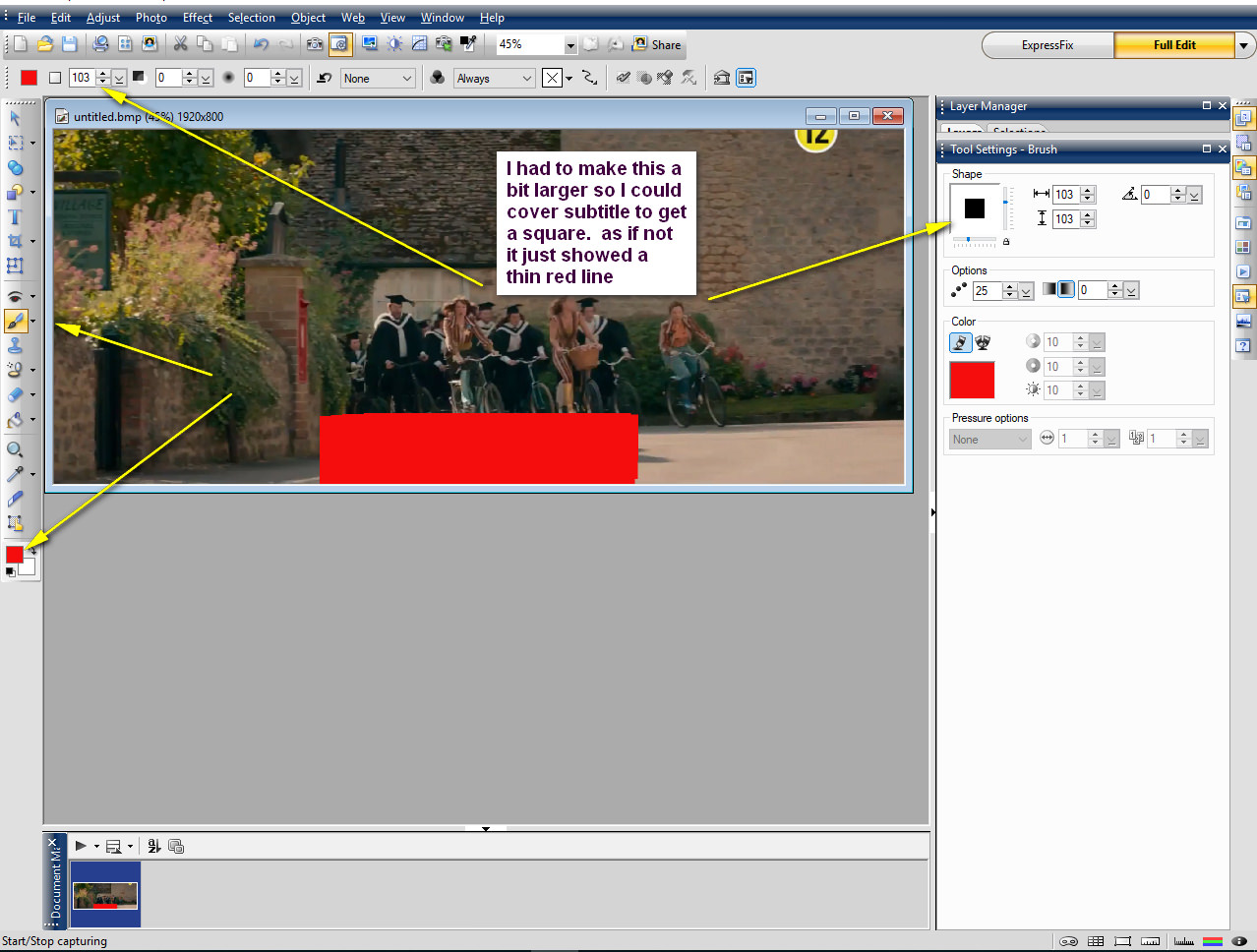Viewport: 1257px width, 952px height.
Task: Select the Eyedropper tool
Action: (15, 474)
